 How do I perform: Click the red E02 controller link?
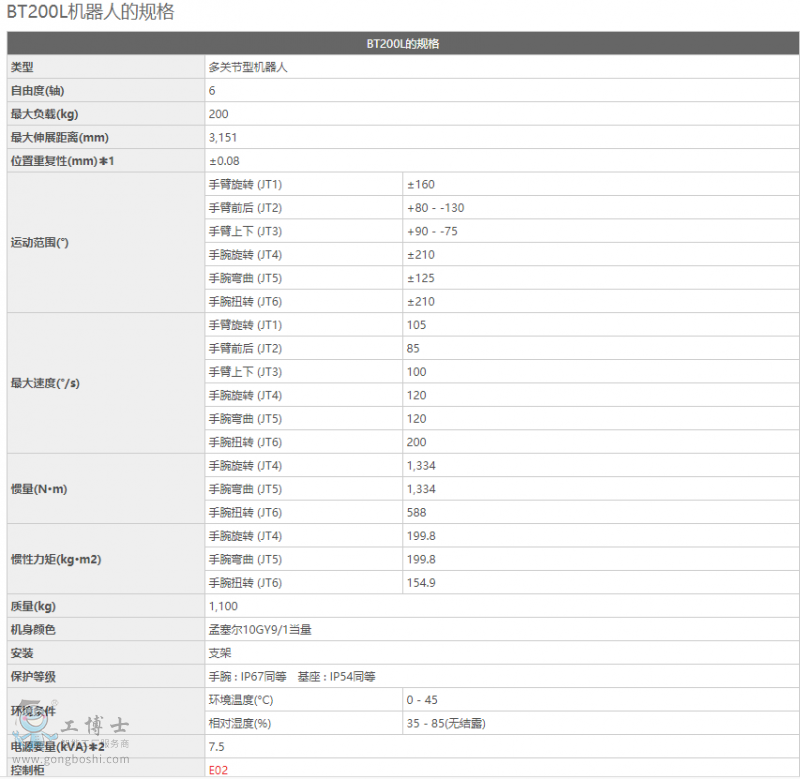[218, 770]
